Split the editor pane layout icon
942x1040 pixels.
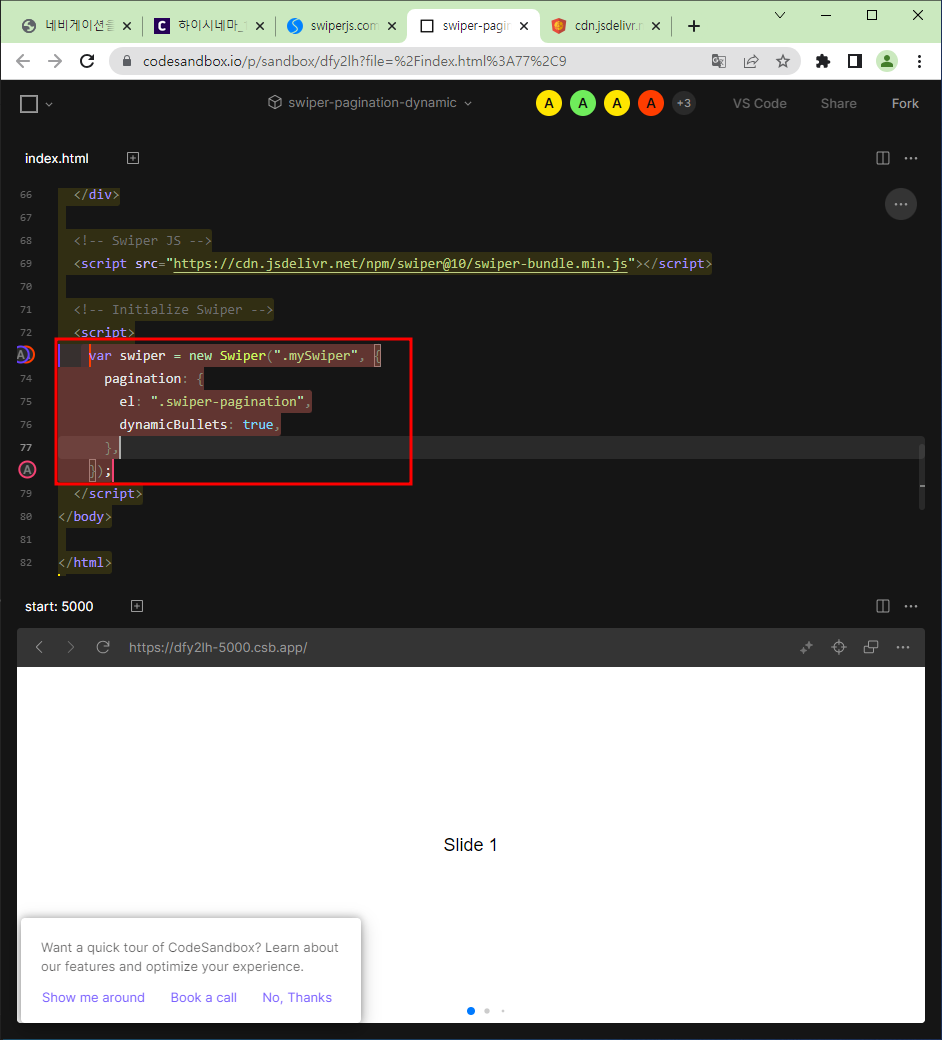point(882,158)
